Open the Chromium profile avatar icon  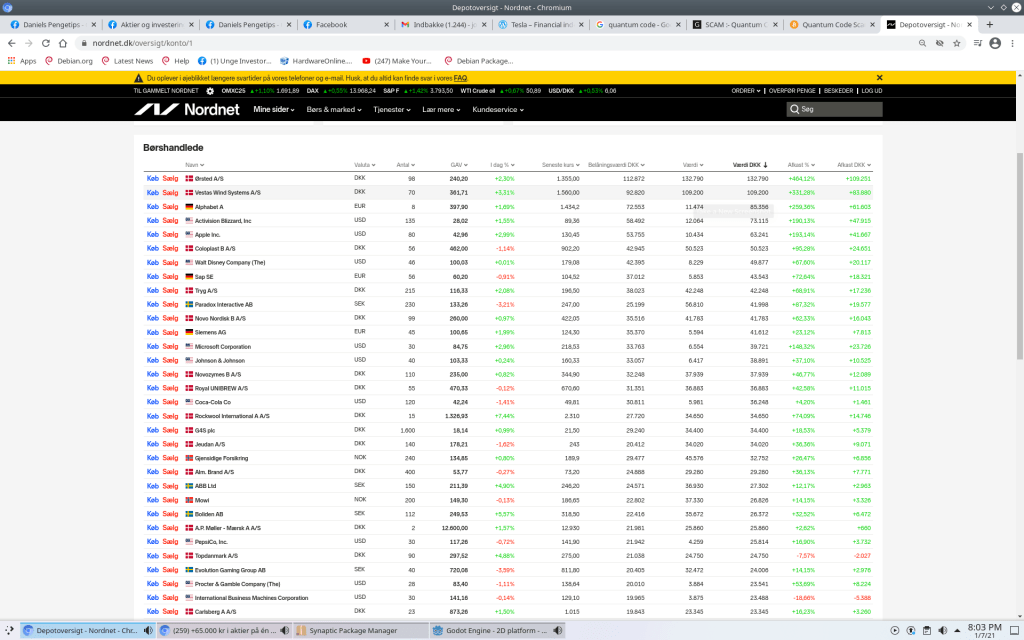coord(995,43)
